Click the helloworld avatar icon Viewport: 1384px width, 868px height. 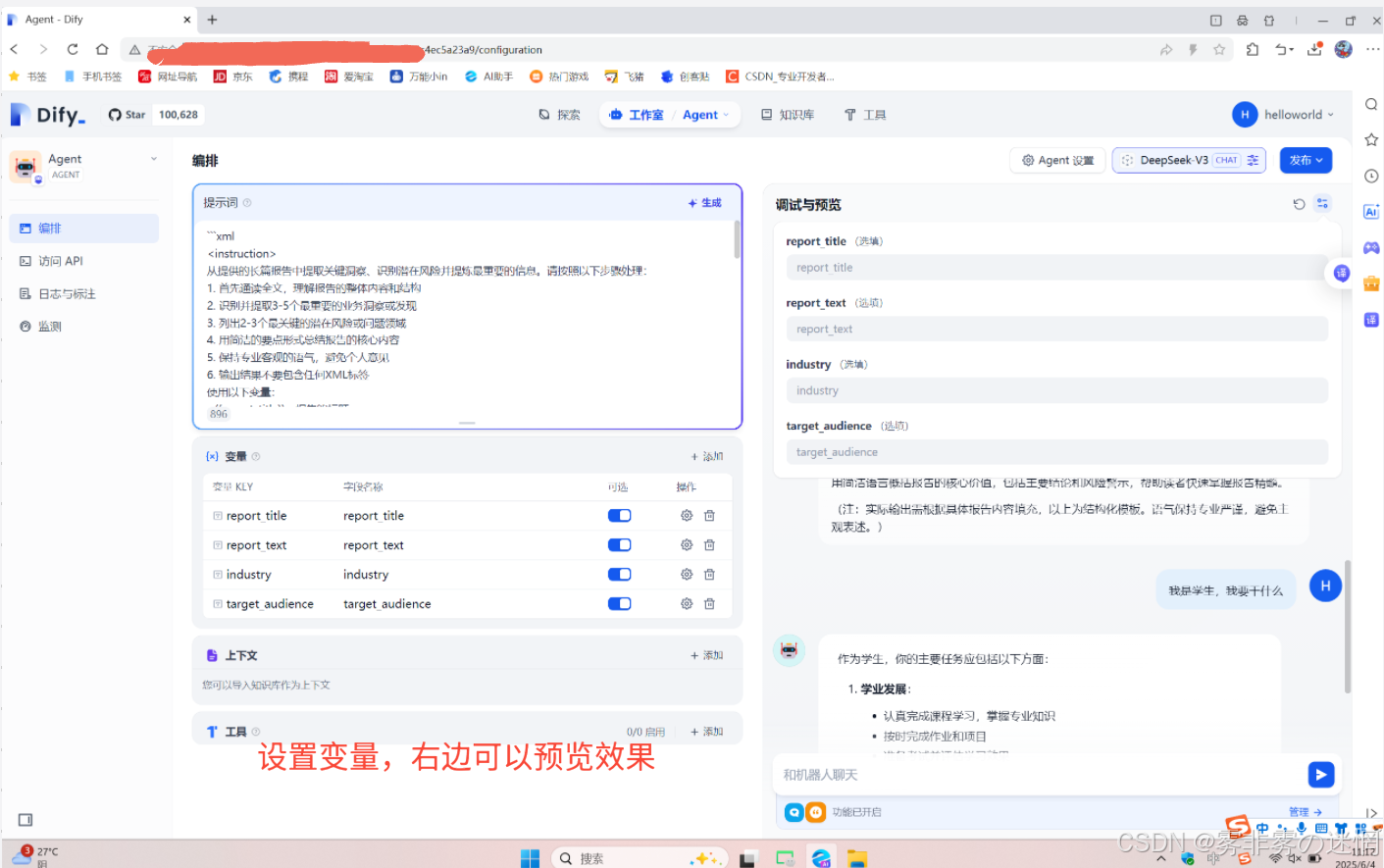point(1245,115)
